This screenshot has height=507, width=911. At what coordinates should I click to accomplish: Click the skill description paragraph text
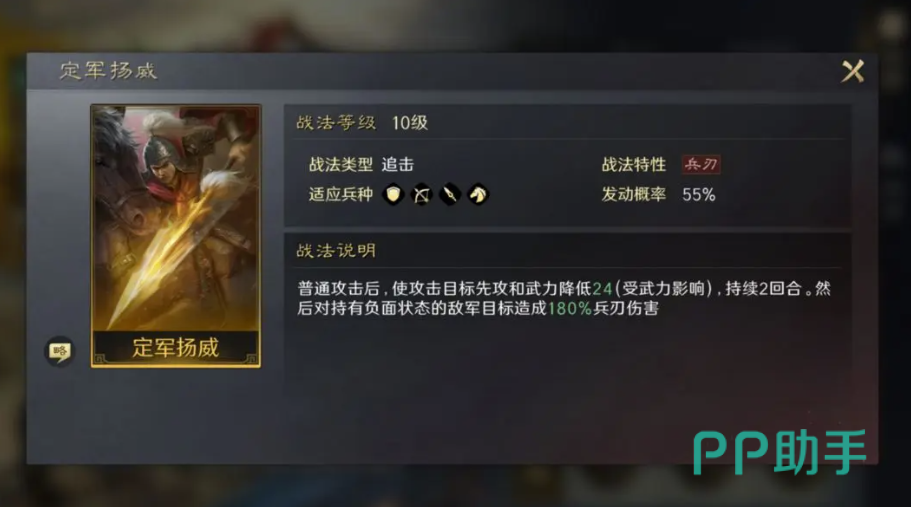click(564, 299)
